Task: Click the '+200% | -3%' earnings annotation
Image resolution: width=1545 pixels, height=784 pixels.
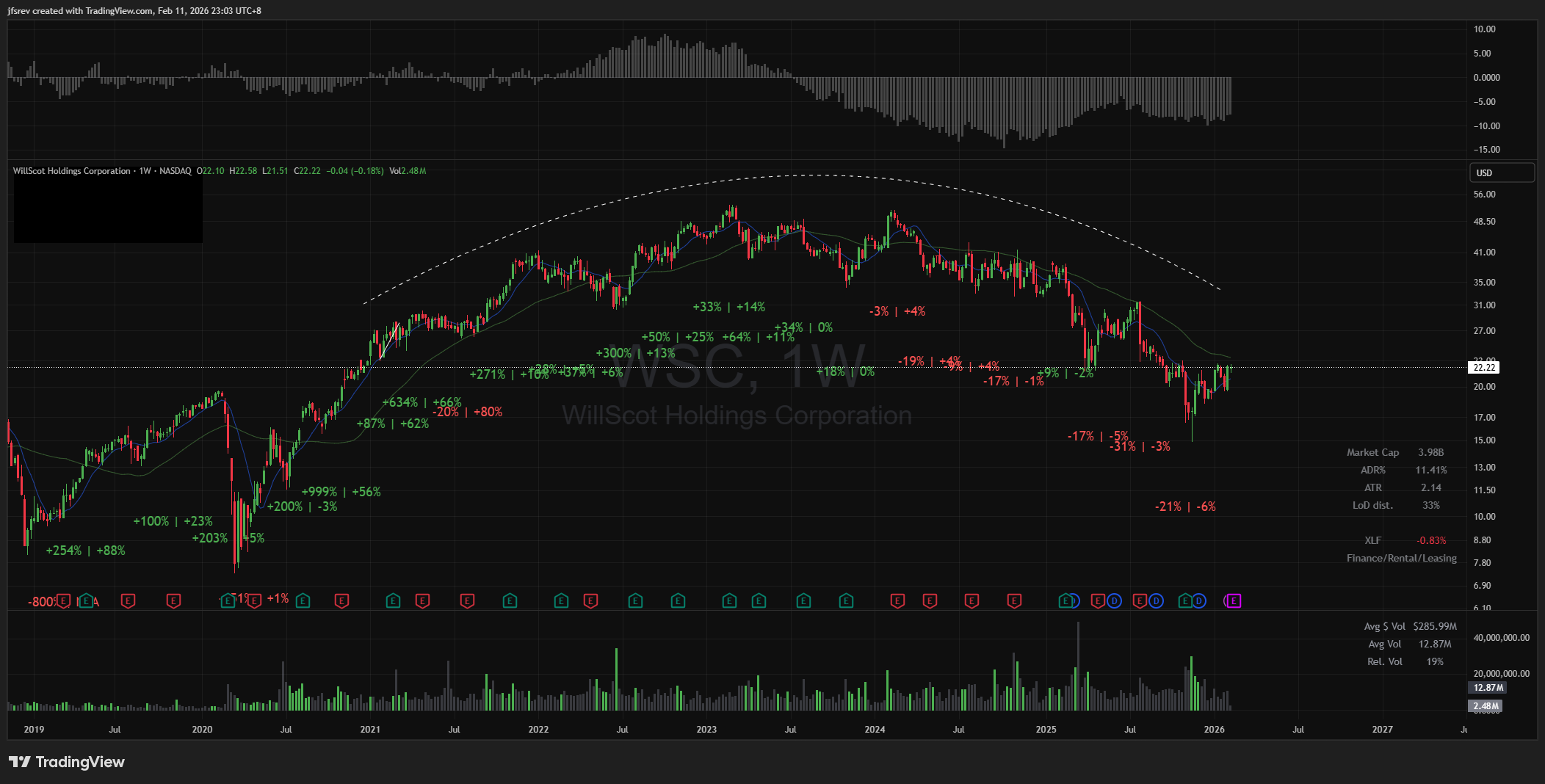Action: [x=303, y=507]
